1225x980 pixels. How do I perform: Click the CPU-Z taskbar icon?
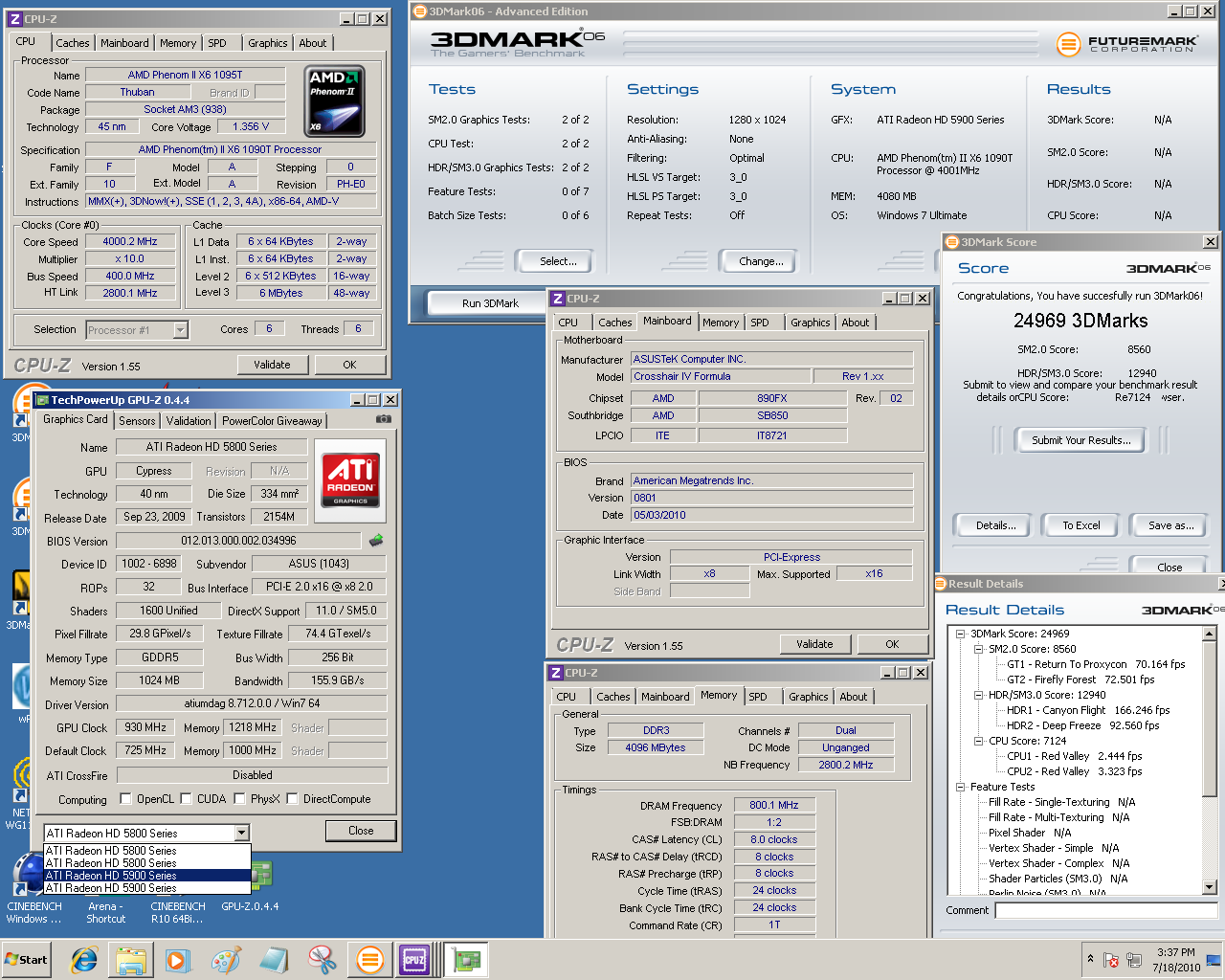[414, 960]
